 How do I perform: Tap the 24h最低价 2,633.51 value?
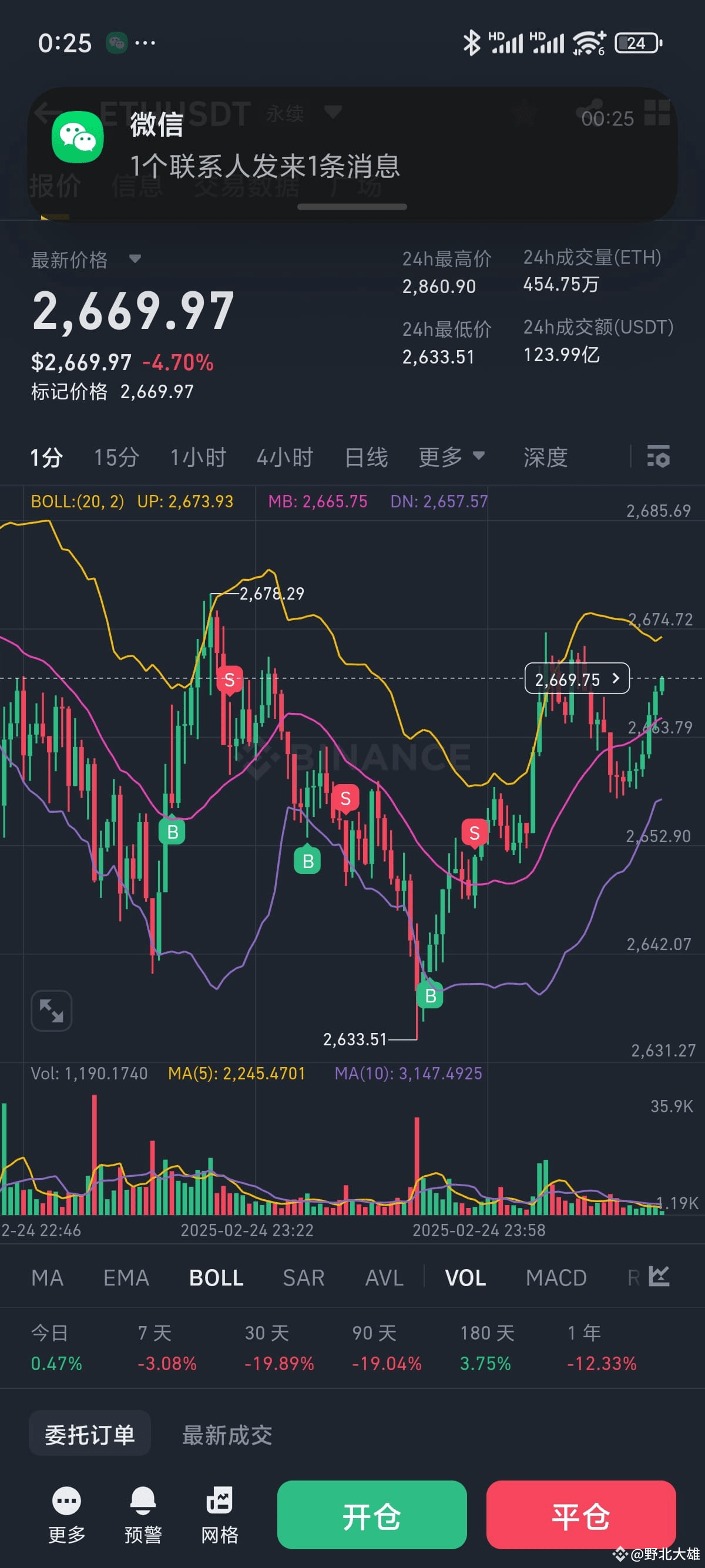coord(438,356)
